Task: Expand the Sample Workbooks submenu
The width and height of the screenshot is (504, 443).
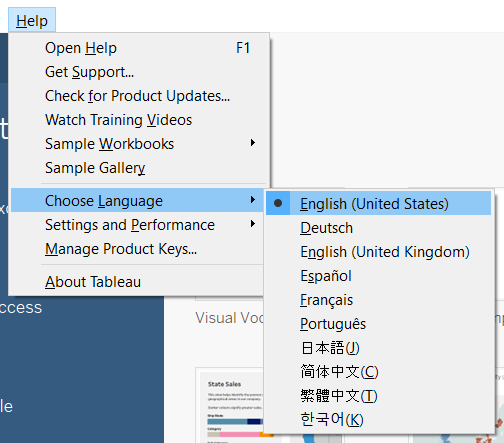Action: point(139,144)
